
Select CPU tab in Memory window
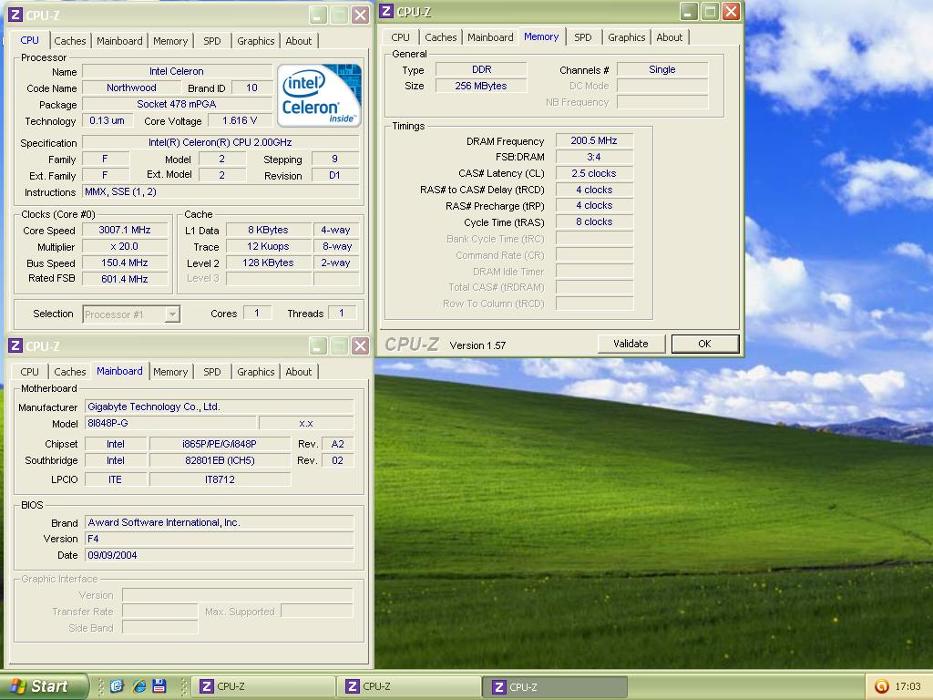[x=400, y=38]
